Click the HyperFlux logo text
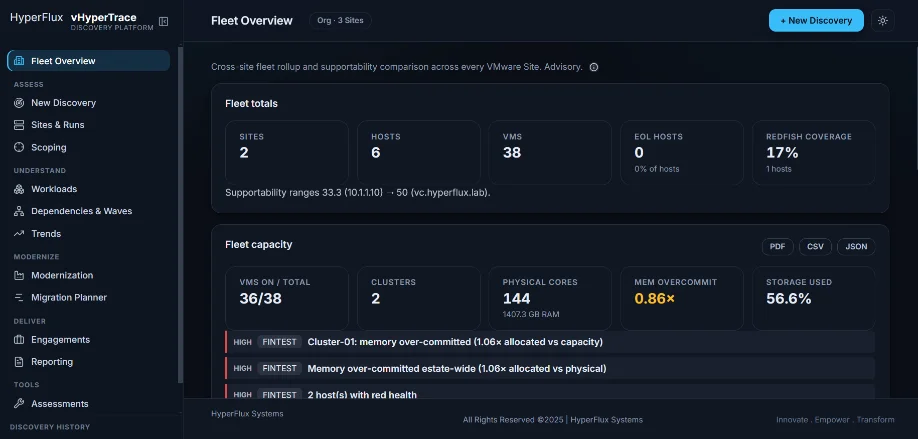The image size is (918, 439). point(36,18)
